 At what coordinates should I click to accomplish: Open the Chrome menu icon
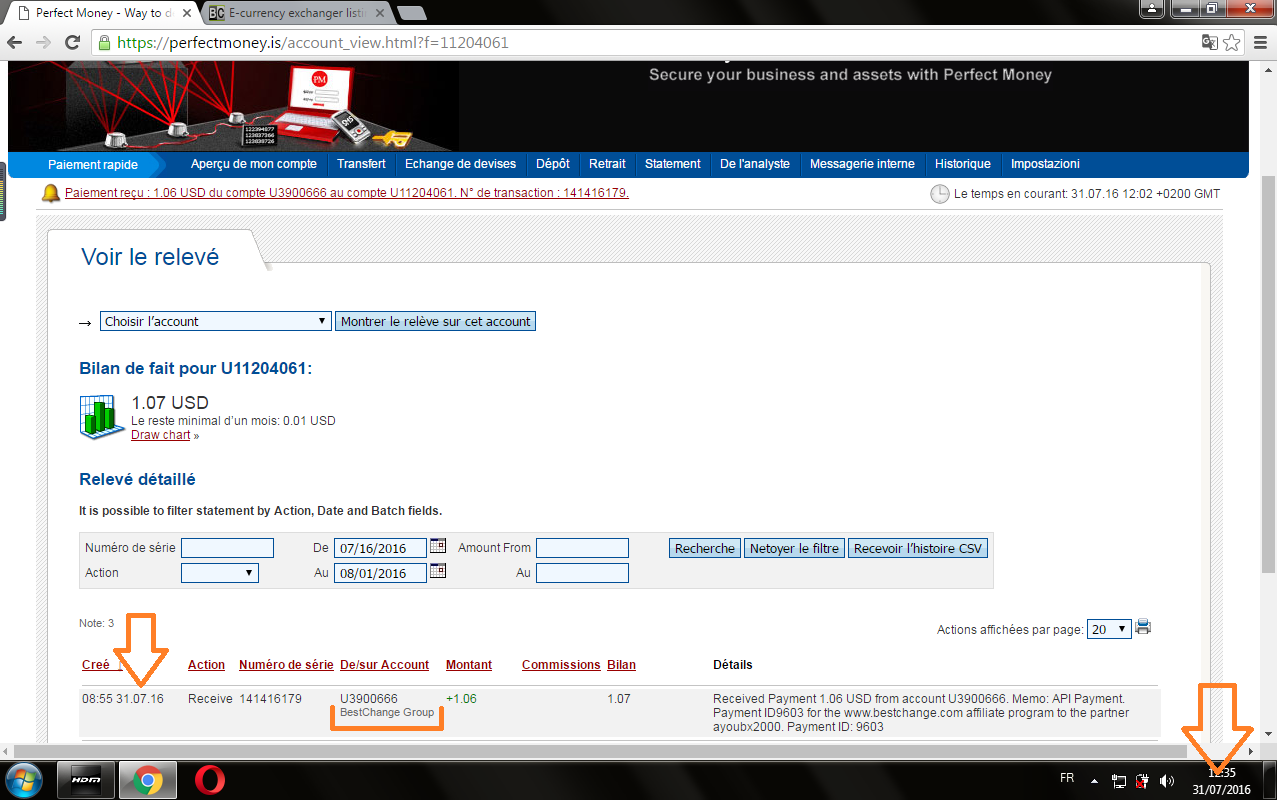(1260, 43)
